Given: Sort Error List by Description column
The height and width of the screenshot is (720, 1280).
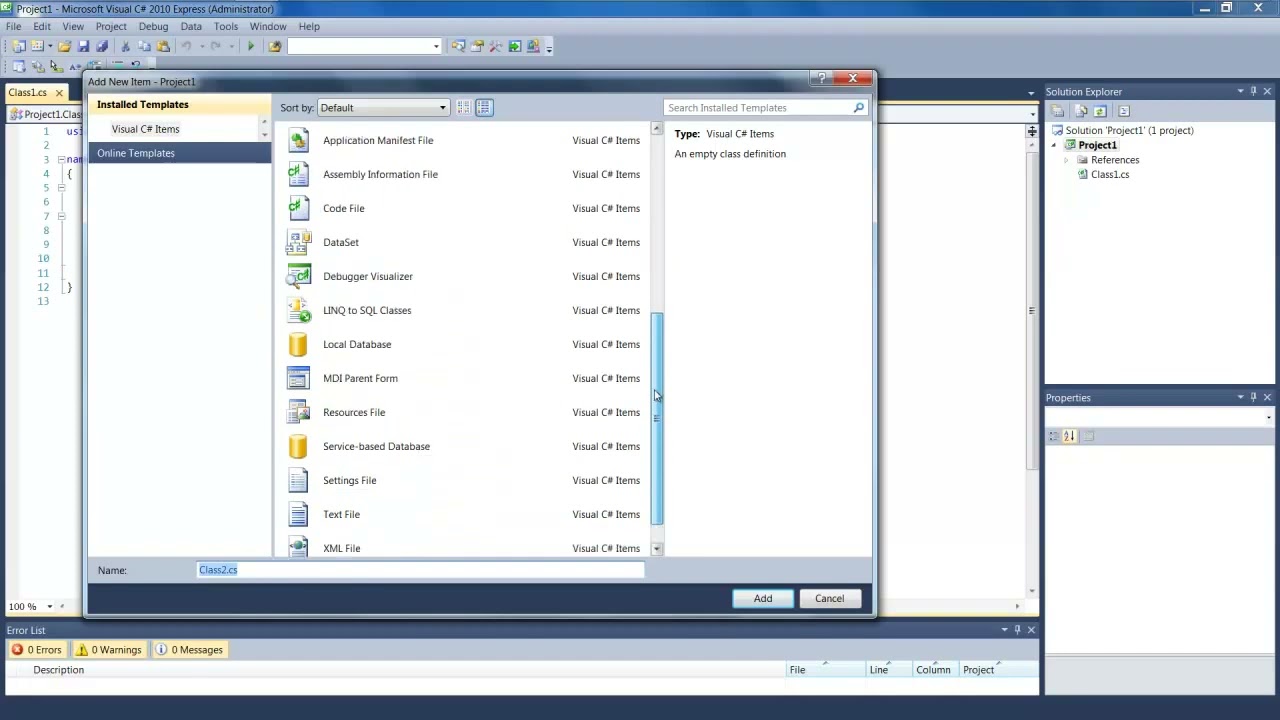Looking at the screenshot, I should tap(408, 670).
